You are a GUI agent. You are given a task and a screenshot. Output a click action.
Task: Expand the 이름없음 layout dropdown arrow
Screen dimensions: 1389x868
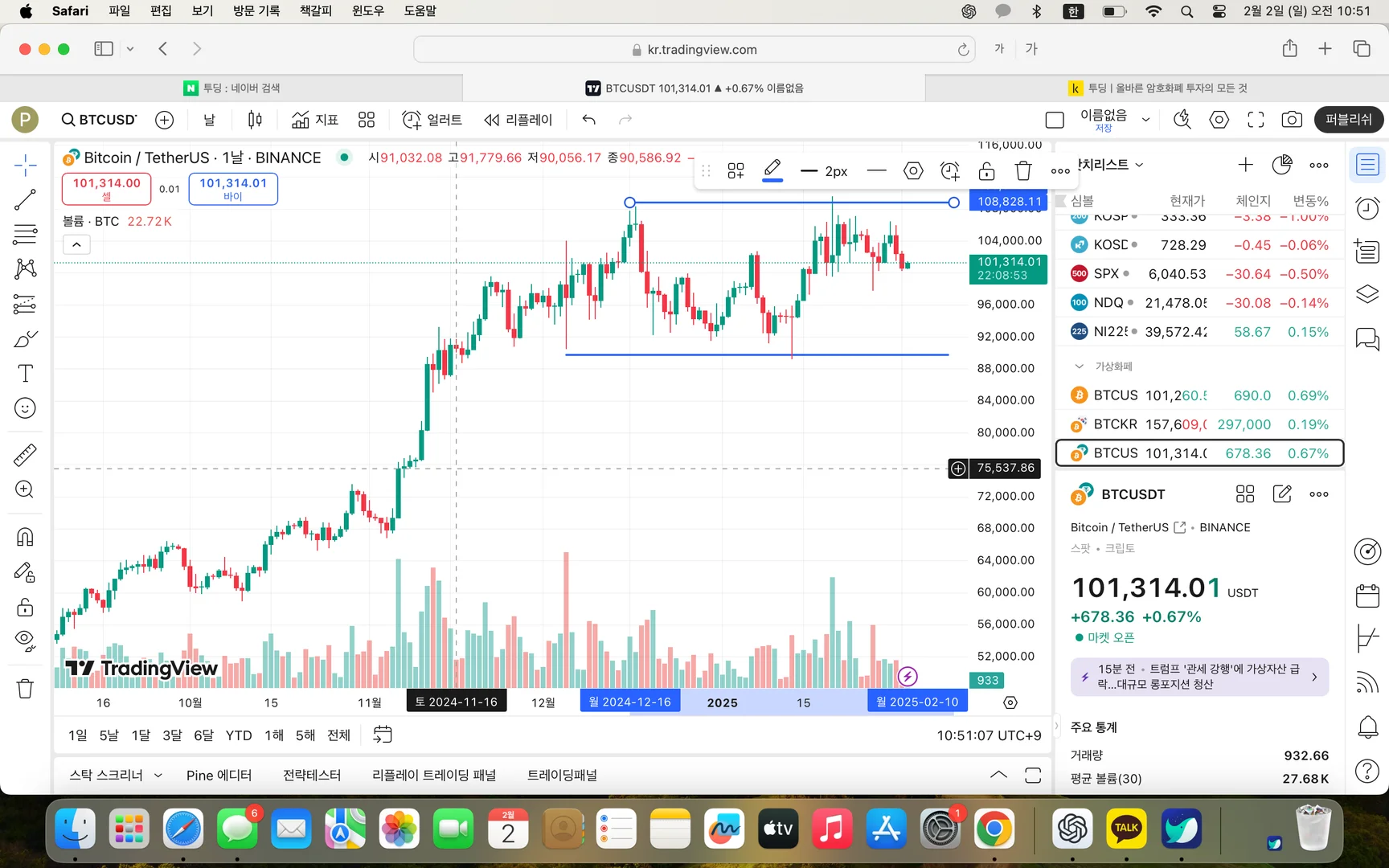point(1145,120)
